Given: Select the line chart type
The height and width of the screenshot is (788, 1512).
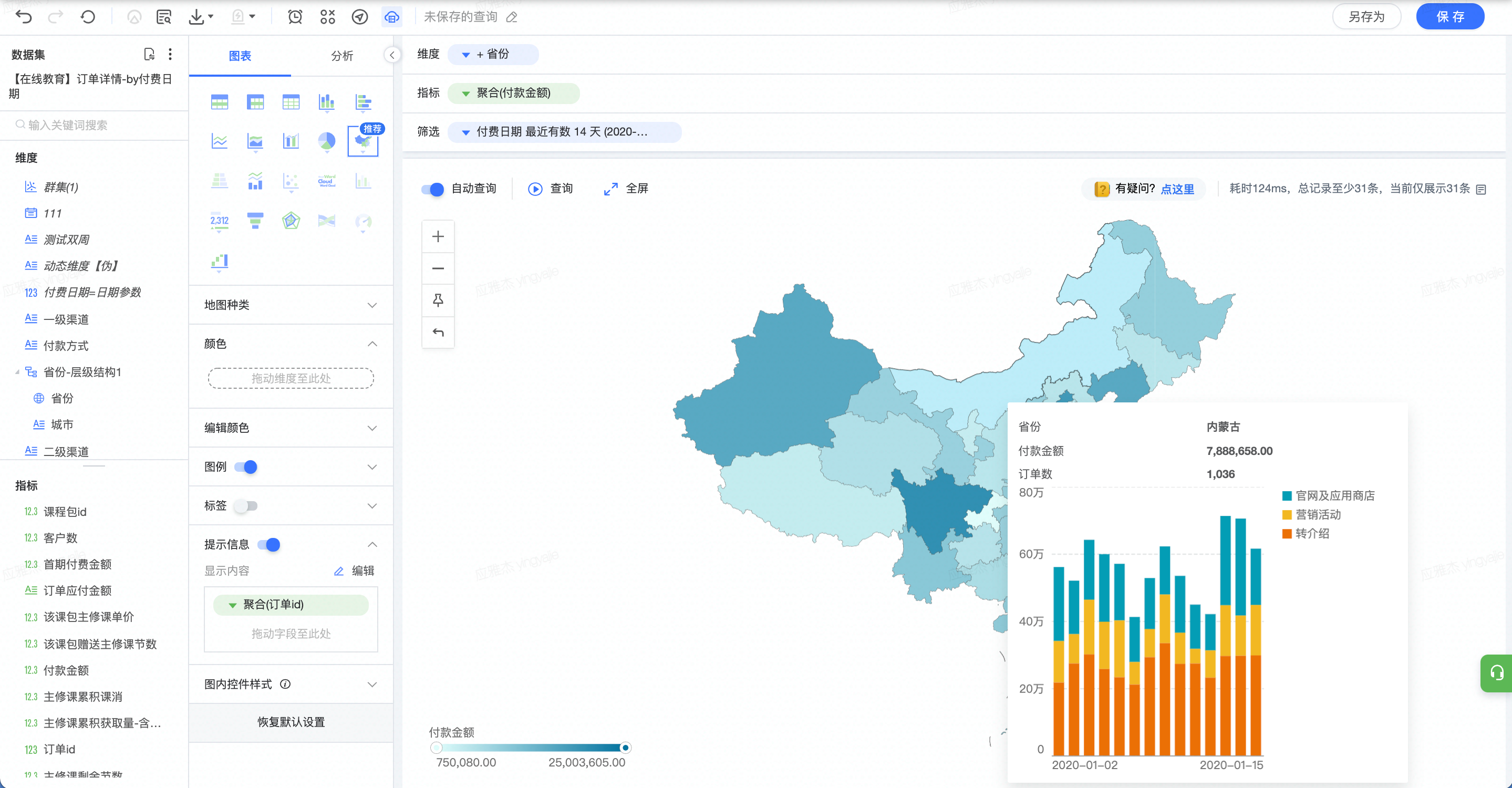Looking at the screenshot, I should click(x=220, y=141).
